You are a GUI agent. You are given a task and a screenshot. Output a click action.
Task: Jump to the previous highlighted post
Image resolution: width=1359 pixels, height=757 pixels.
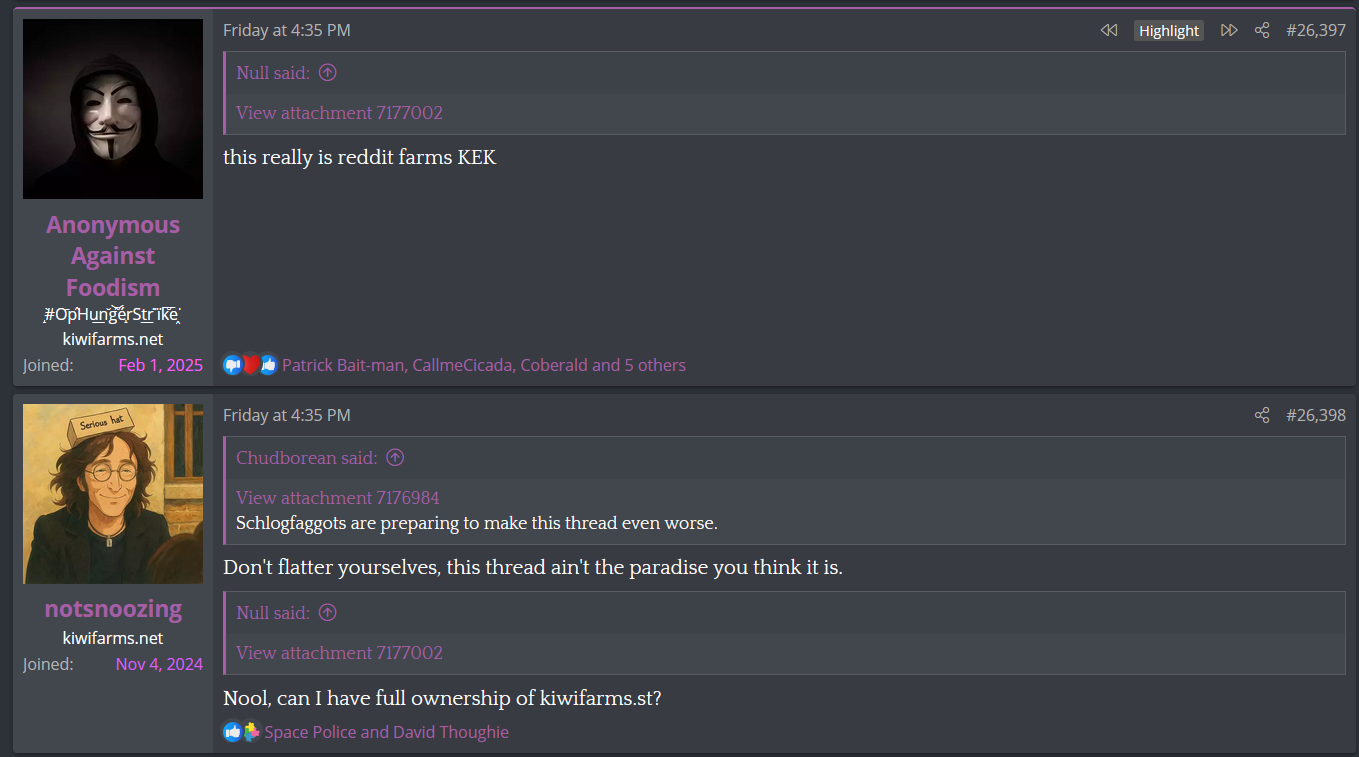(1108, 30)
